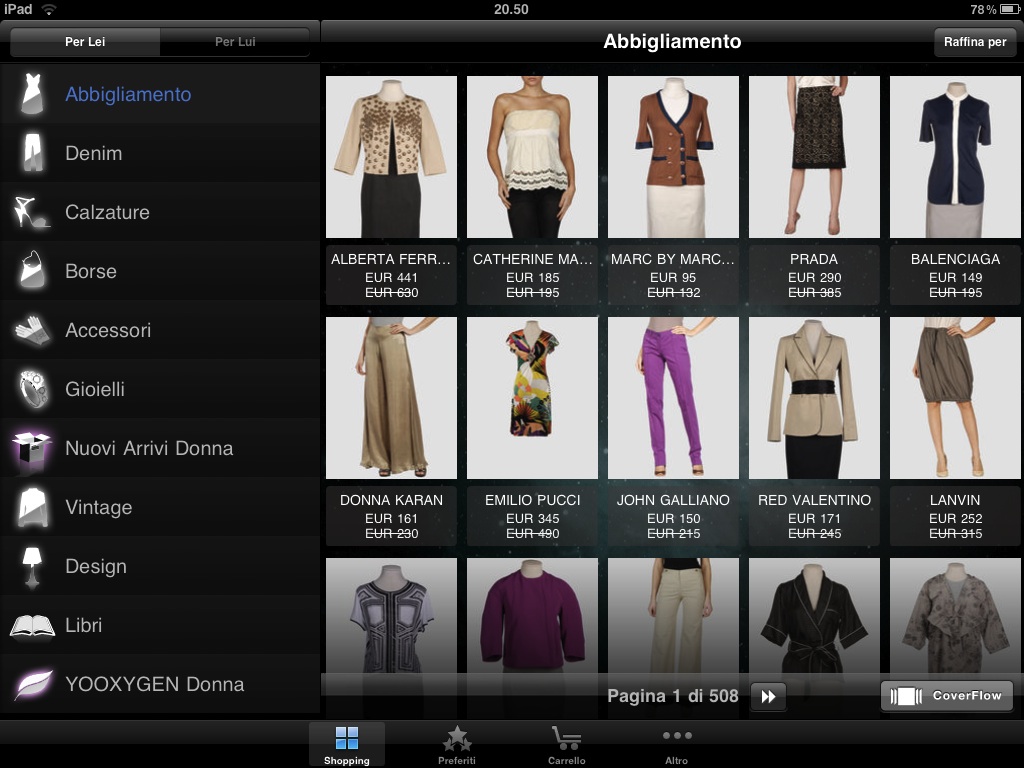Tap the battery indicator in the status bar
The height and width of the screenshot is (768, 1024).
pyautogui.click(x=1010, y=9)
